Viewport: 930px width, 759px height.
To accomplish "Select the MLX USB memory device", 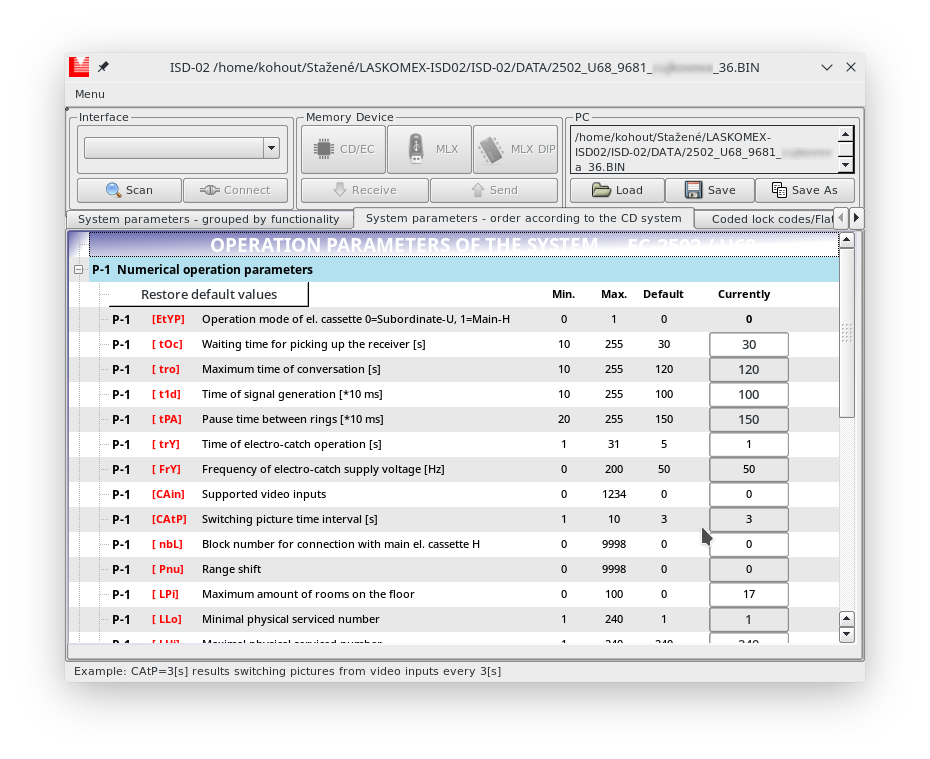I will tap(429, 149).
